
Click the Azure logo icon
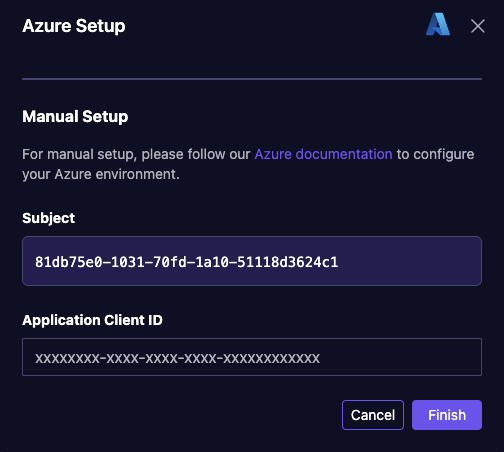click(438, 24)
